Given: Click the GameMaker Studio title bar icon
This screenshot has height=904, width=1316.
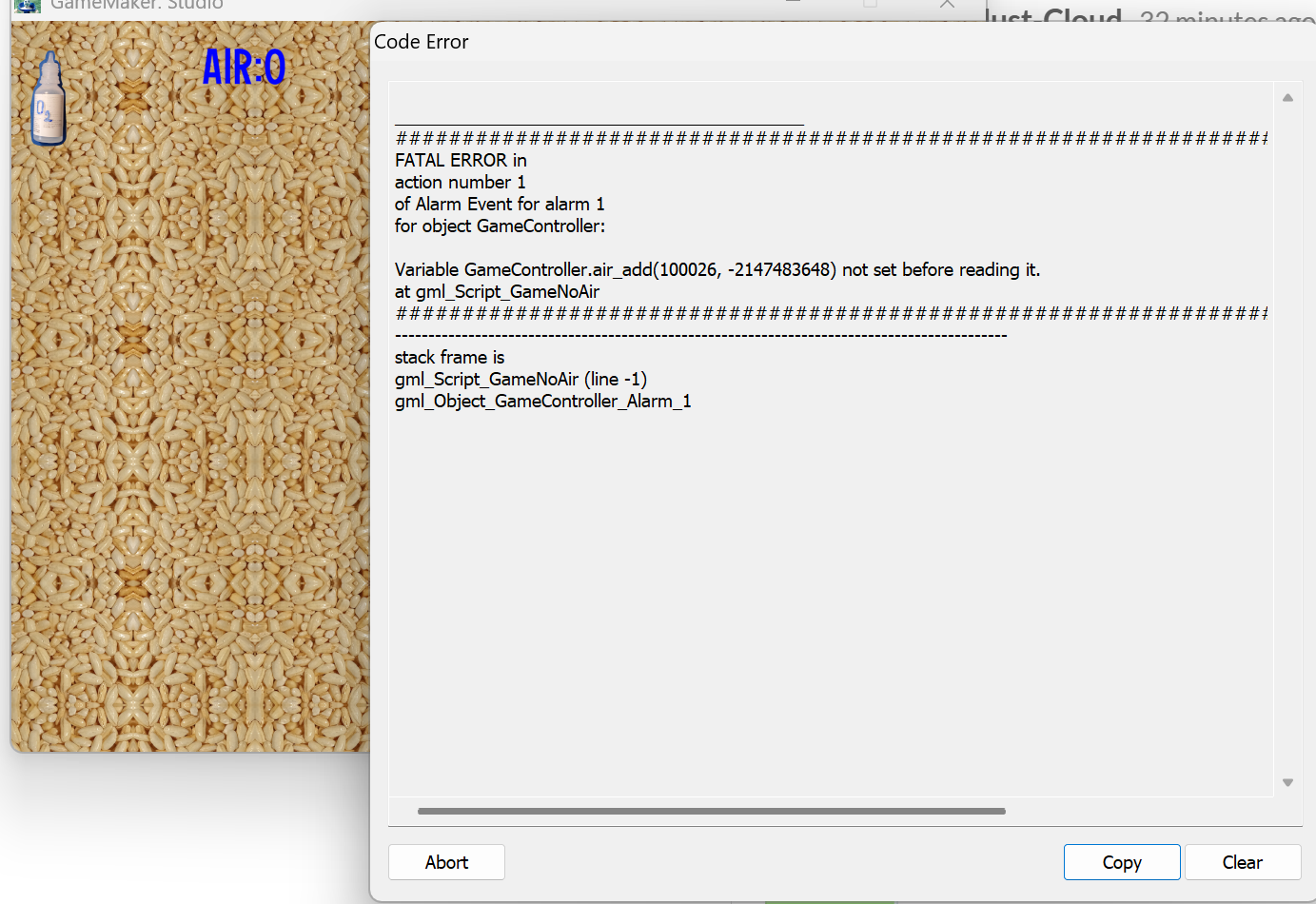Looking at the screenshot, I should pyautogui.click(x=28, y=5).
